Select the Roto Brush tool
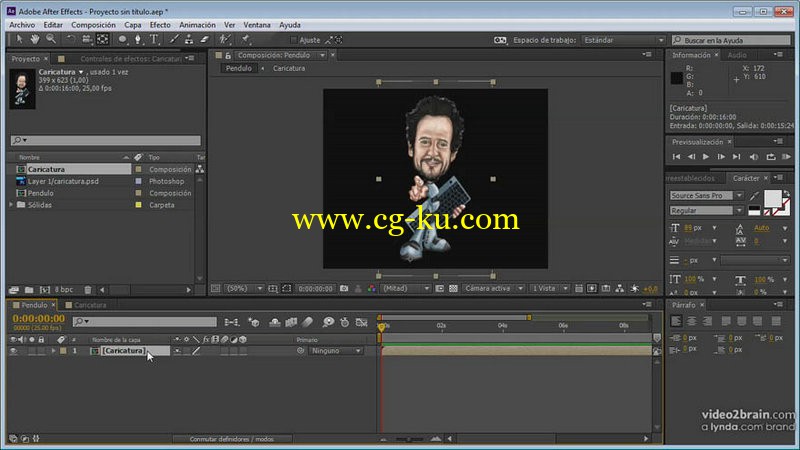The height and width of the screenshot is (450, 800). [x=224, y=39]
